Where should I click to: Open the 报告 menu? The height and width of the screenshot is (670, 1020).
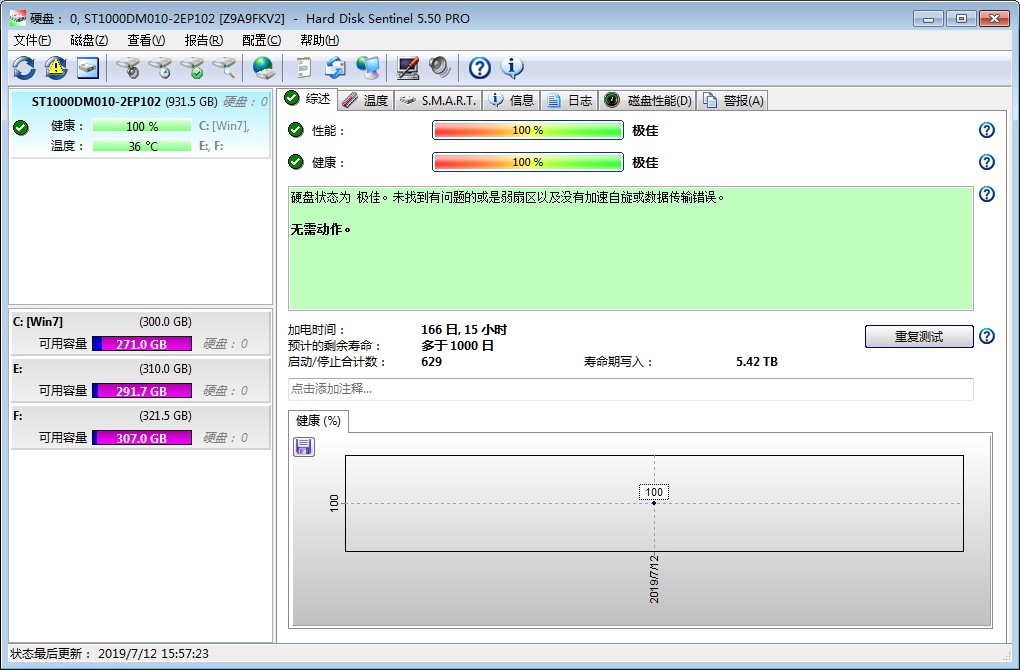203,40
